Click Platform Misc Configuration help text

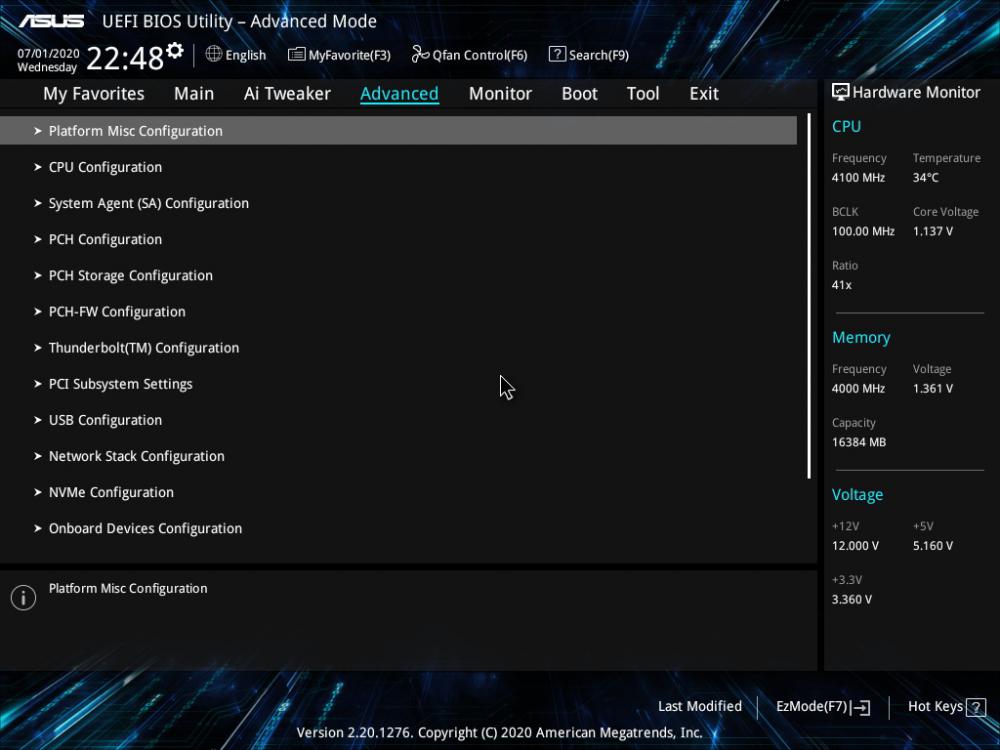[128, 589]
